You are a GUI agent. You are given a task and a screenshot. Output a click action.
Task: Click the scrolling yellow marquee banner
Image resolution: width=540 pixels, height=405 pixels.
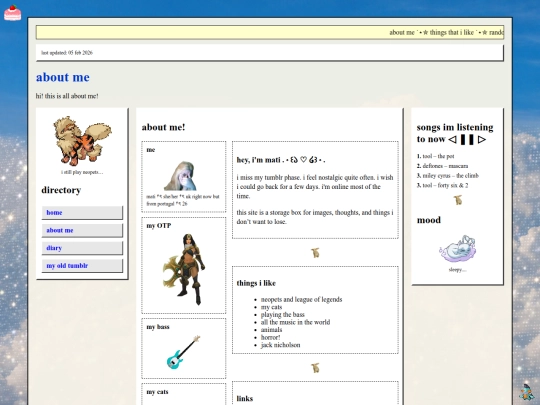pos(270,32)
